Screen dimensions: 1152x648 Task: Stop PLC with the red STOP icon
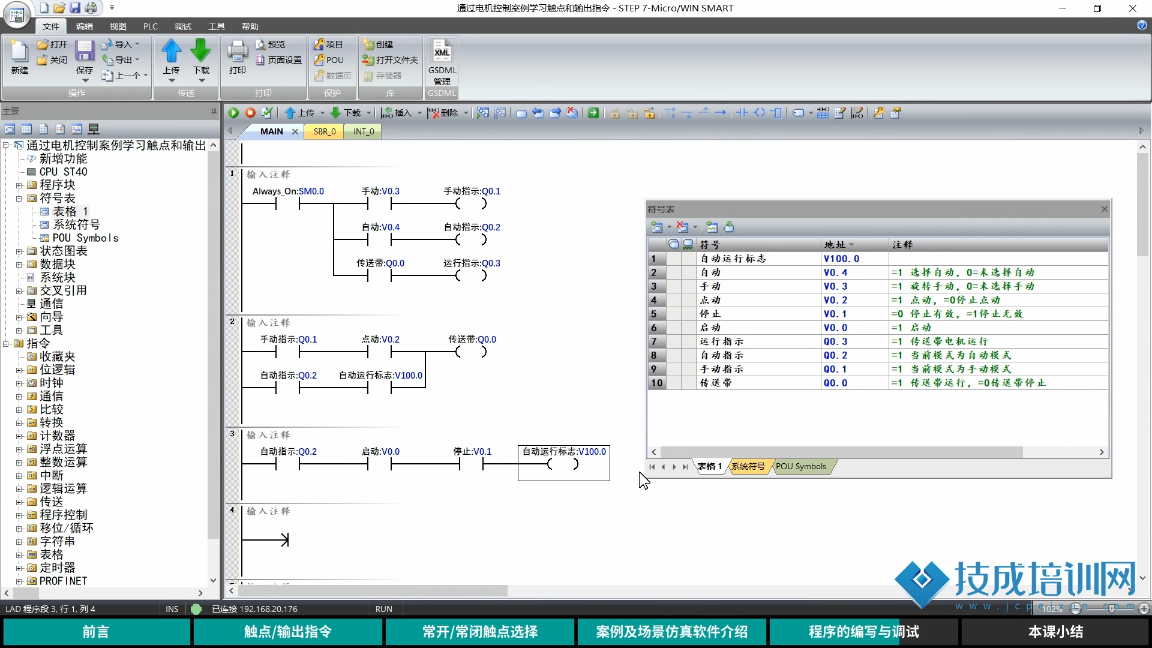(x=251, y=112)
